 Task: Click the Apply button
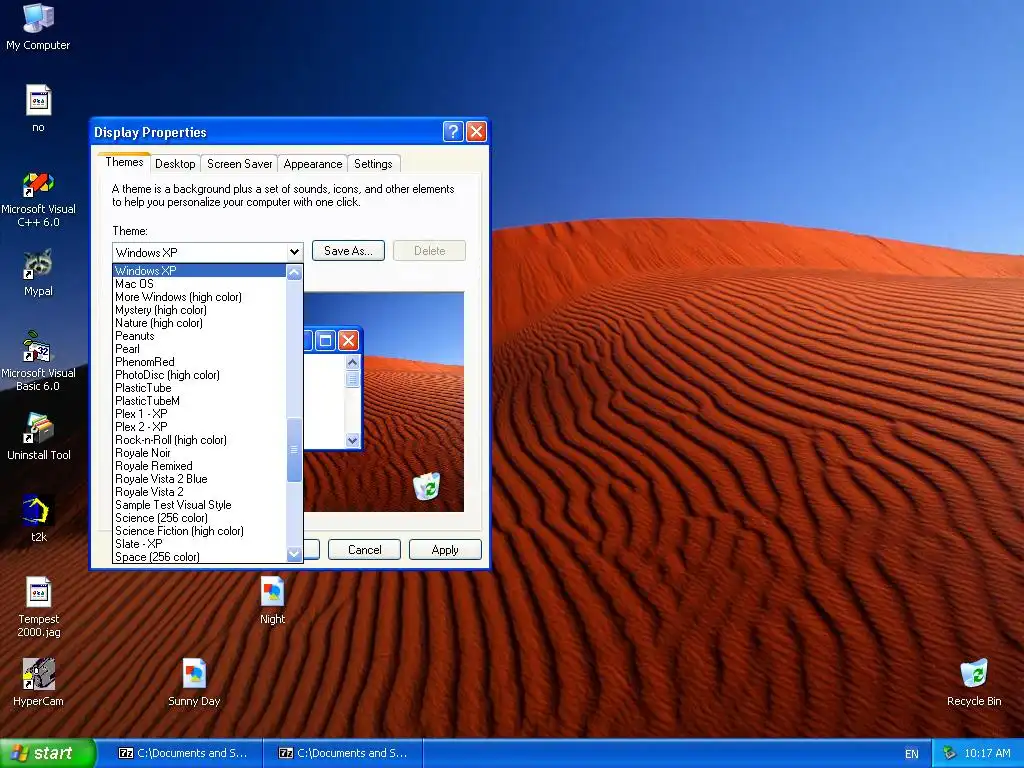(x=445, y=550)
